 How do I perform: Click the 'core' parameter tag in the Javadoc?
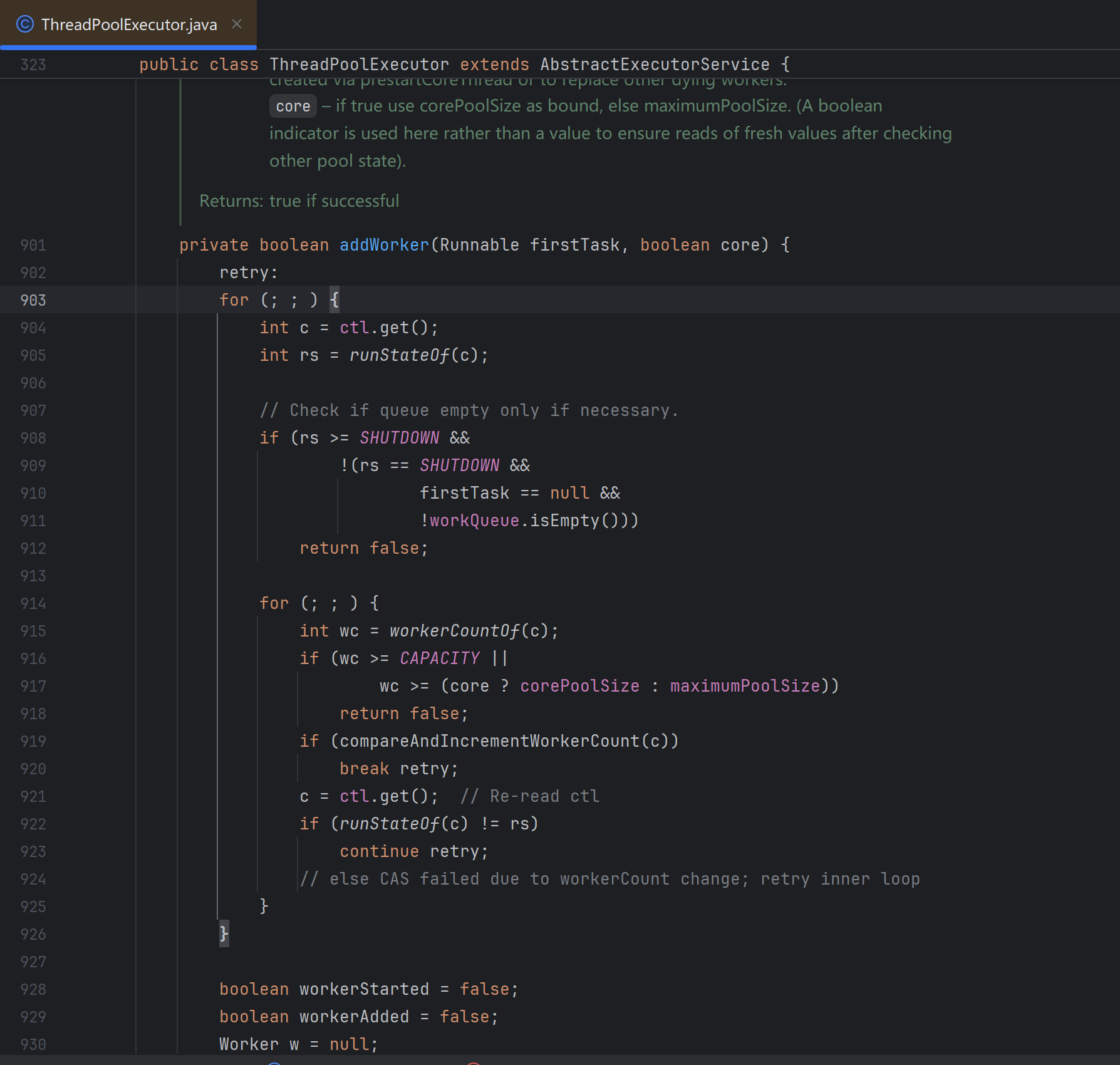(x=293, y=106)
